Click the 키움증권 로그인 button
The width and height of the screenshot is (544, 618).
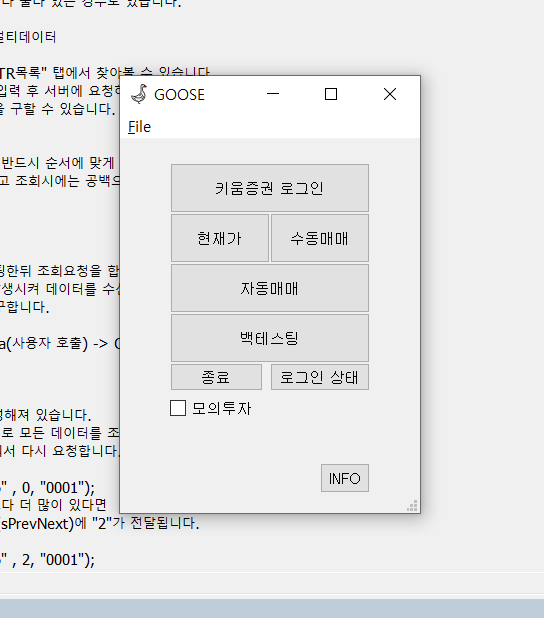click(x=270, y=188)
